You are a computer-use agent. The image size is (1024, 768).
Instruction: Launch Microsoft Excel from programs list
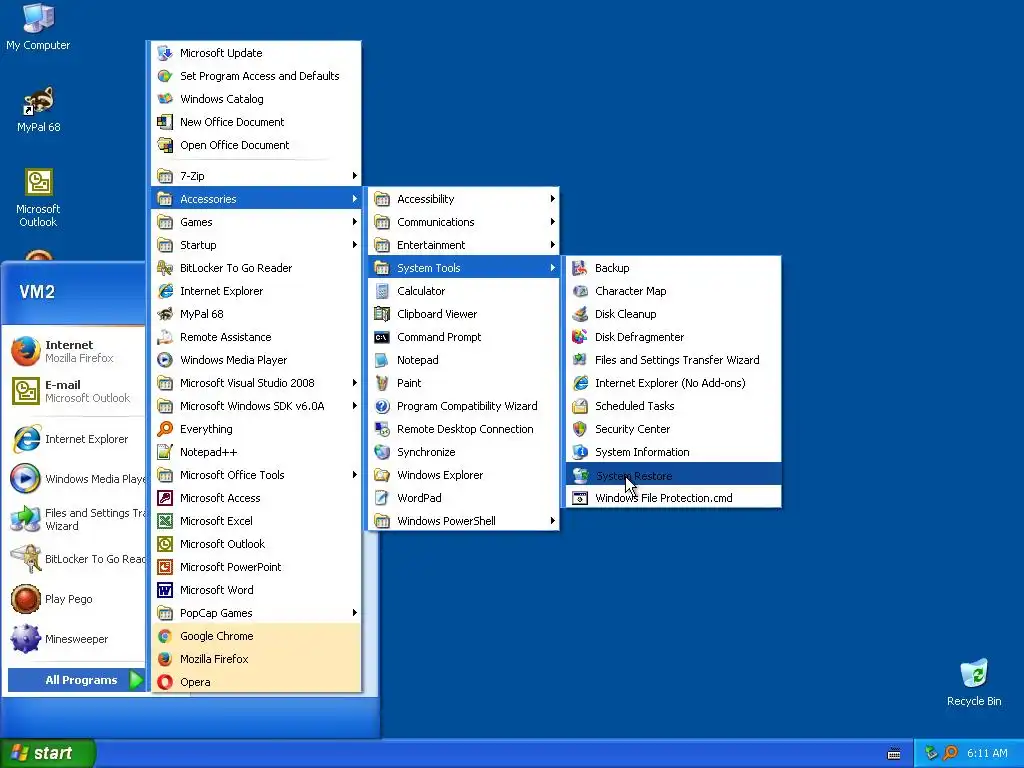click(x=256, y=520)
